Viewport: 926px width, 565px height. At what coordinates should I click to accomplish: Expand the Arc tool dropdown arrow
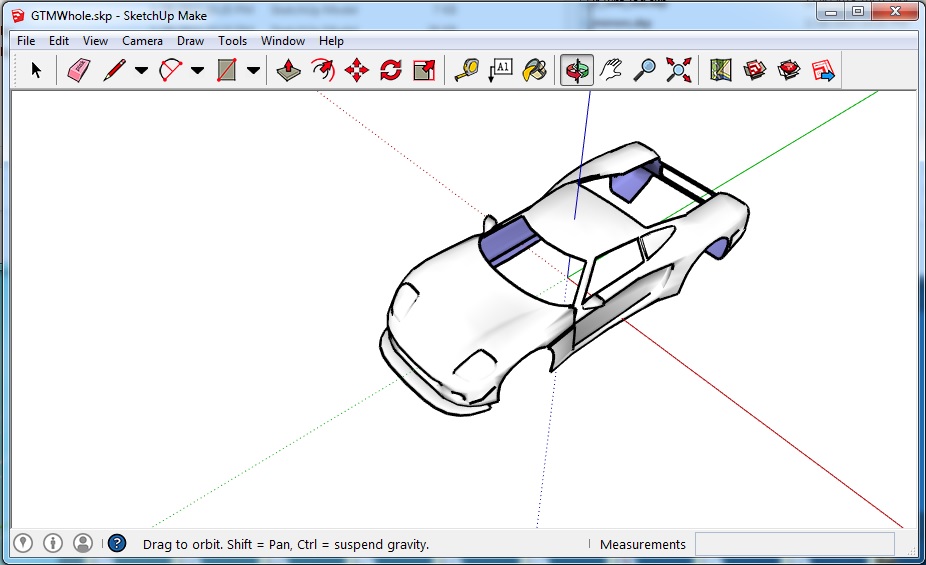(197, 70)
